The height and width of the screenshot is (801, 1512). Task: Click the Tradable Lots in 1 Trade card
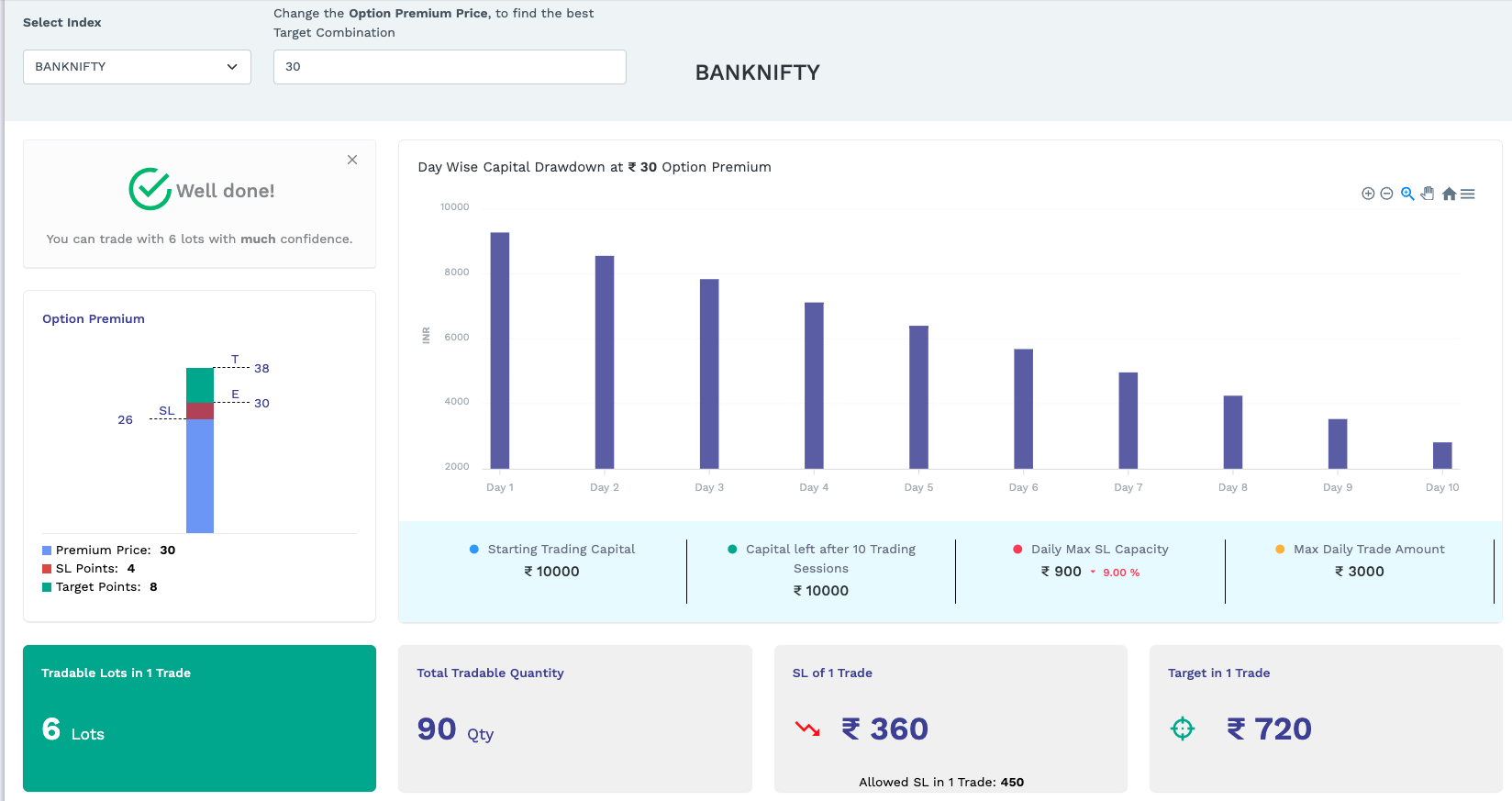(199, 718)
